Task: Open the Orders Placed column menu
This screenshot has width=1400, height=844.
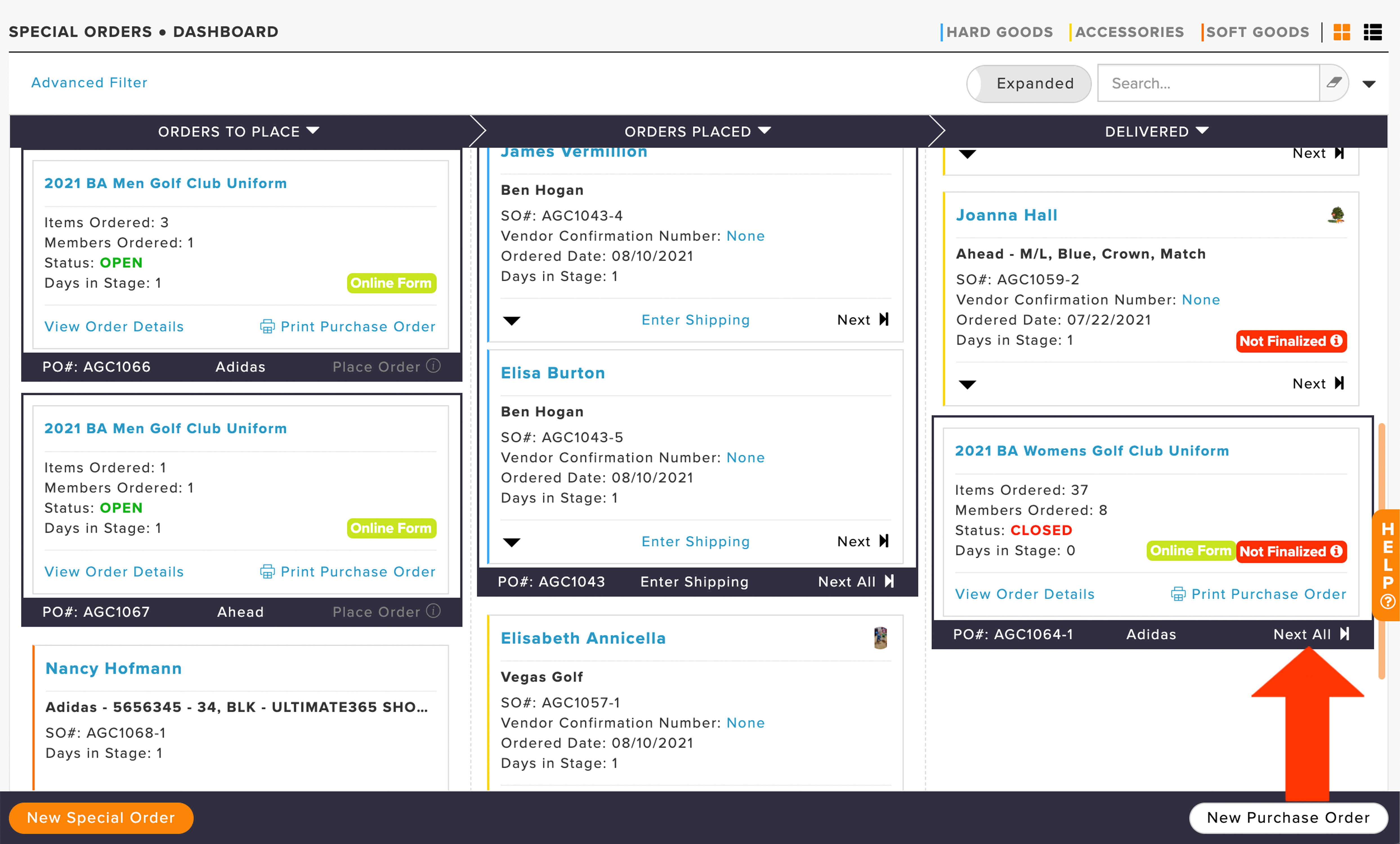Action: click(698, 131)
